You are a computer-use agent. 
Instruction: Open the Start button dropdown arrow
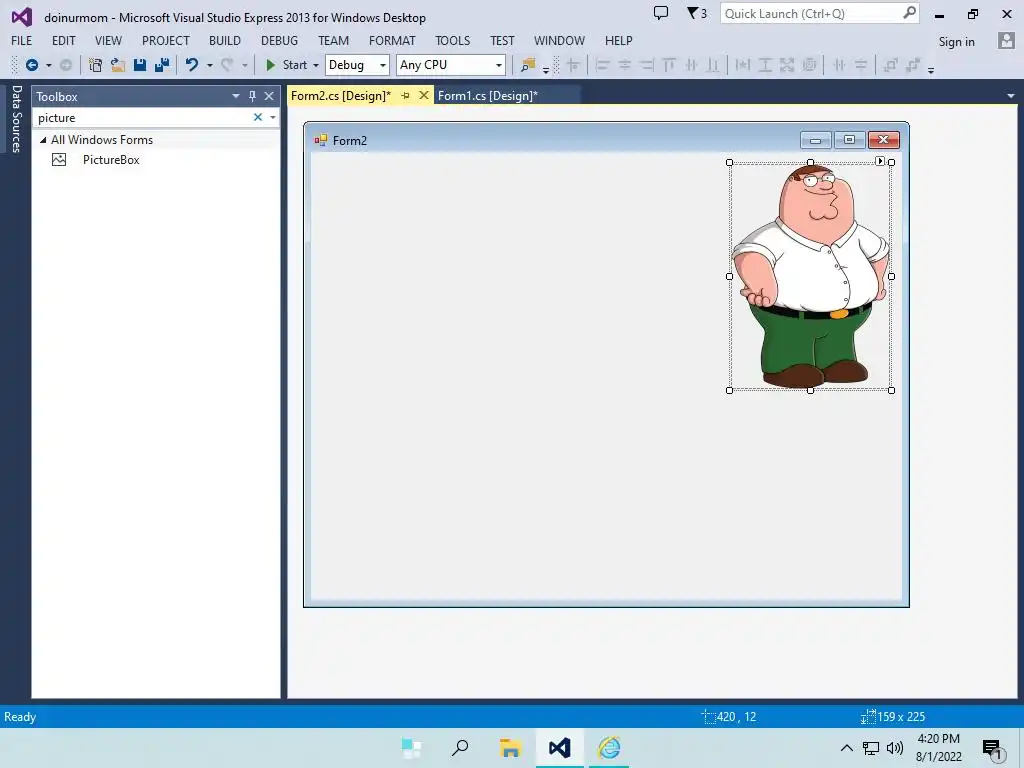click(x=315, y=65)
